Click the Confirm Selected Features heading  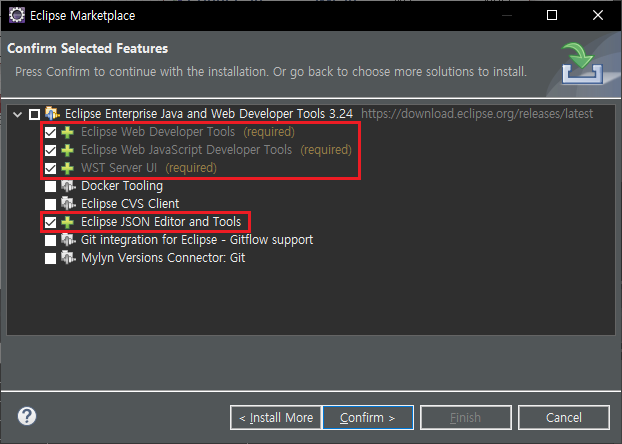coord(88,48)
